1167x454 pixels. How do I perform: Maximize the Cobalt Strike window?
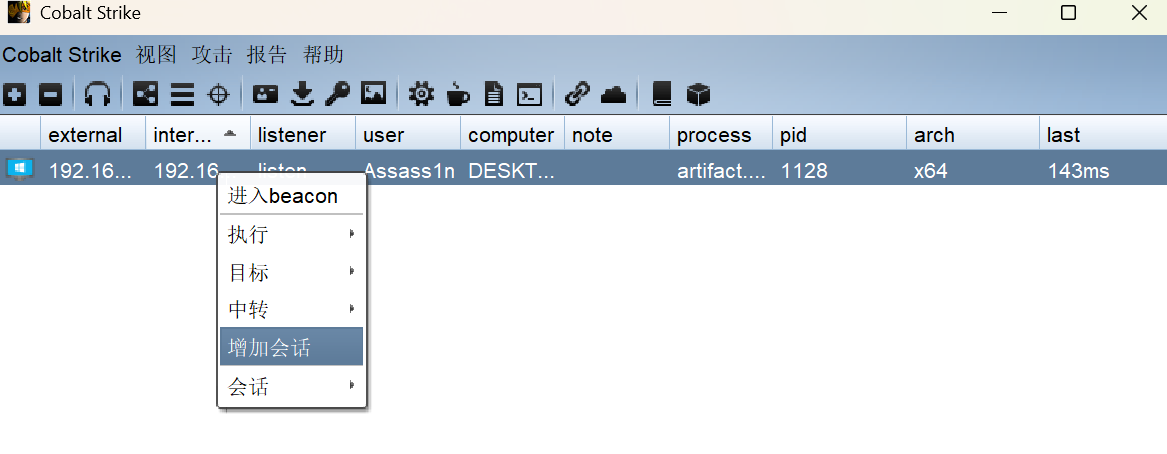point(1068,13)
